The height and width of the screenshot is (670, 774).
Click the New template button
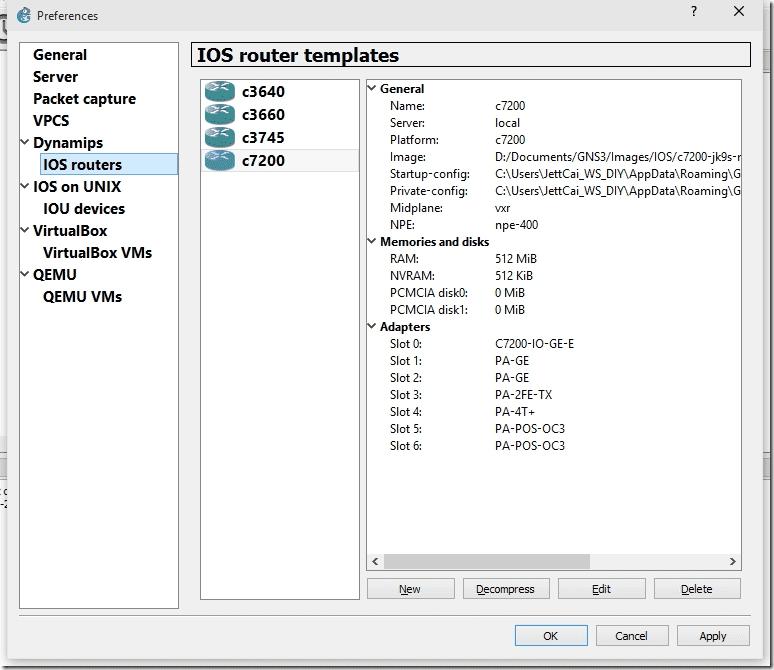click(x=410, y=589)
